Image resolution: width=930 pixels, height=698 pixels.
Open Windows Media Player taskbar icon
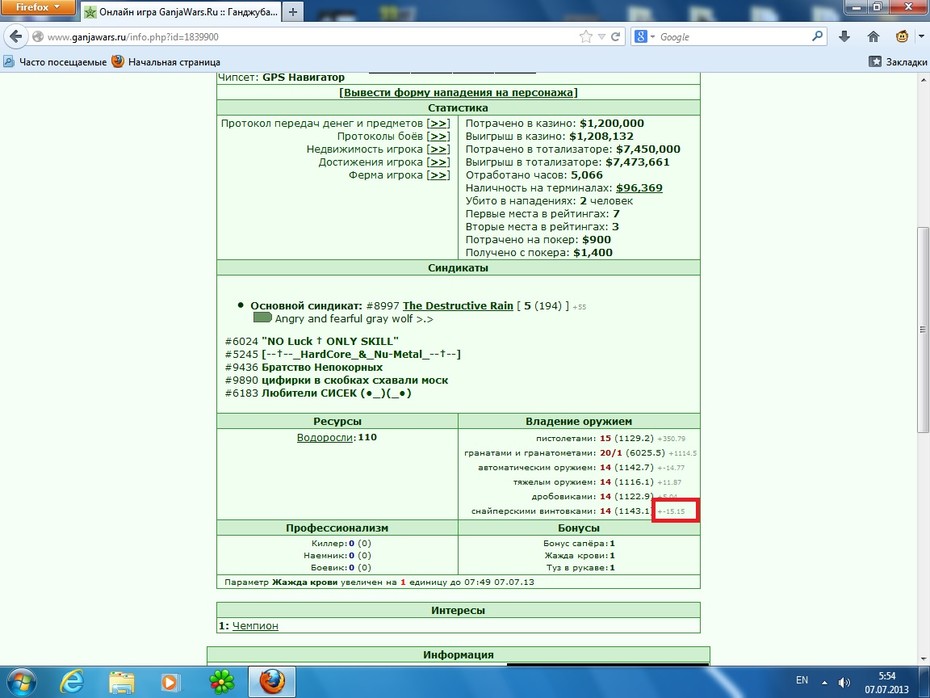171,682
